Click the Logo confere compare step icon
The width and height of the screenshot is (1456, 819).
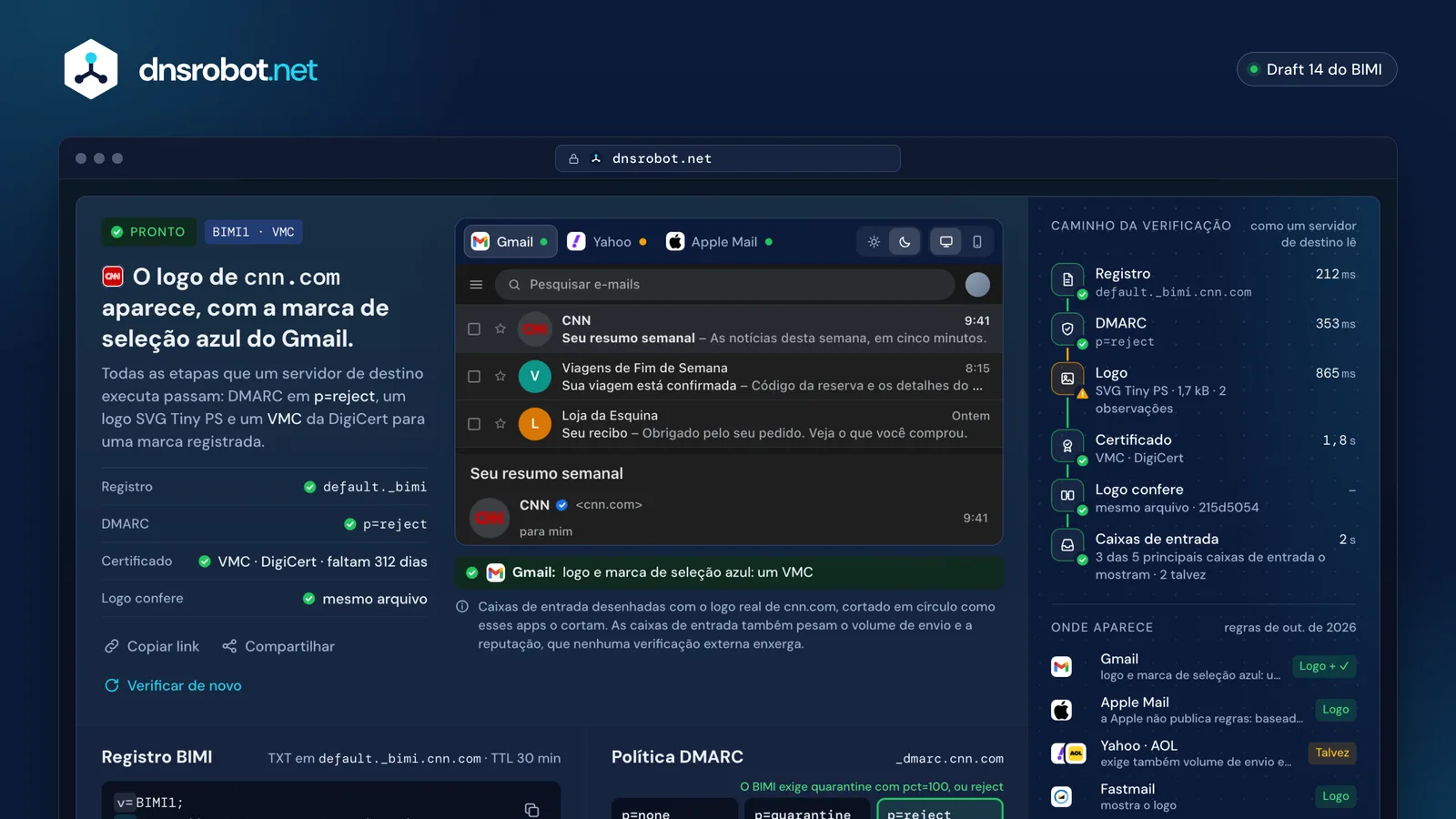pos(1067,495)
